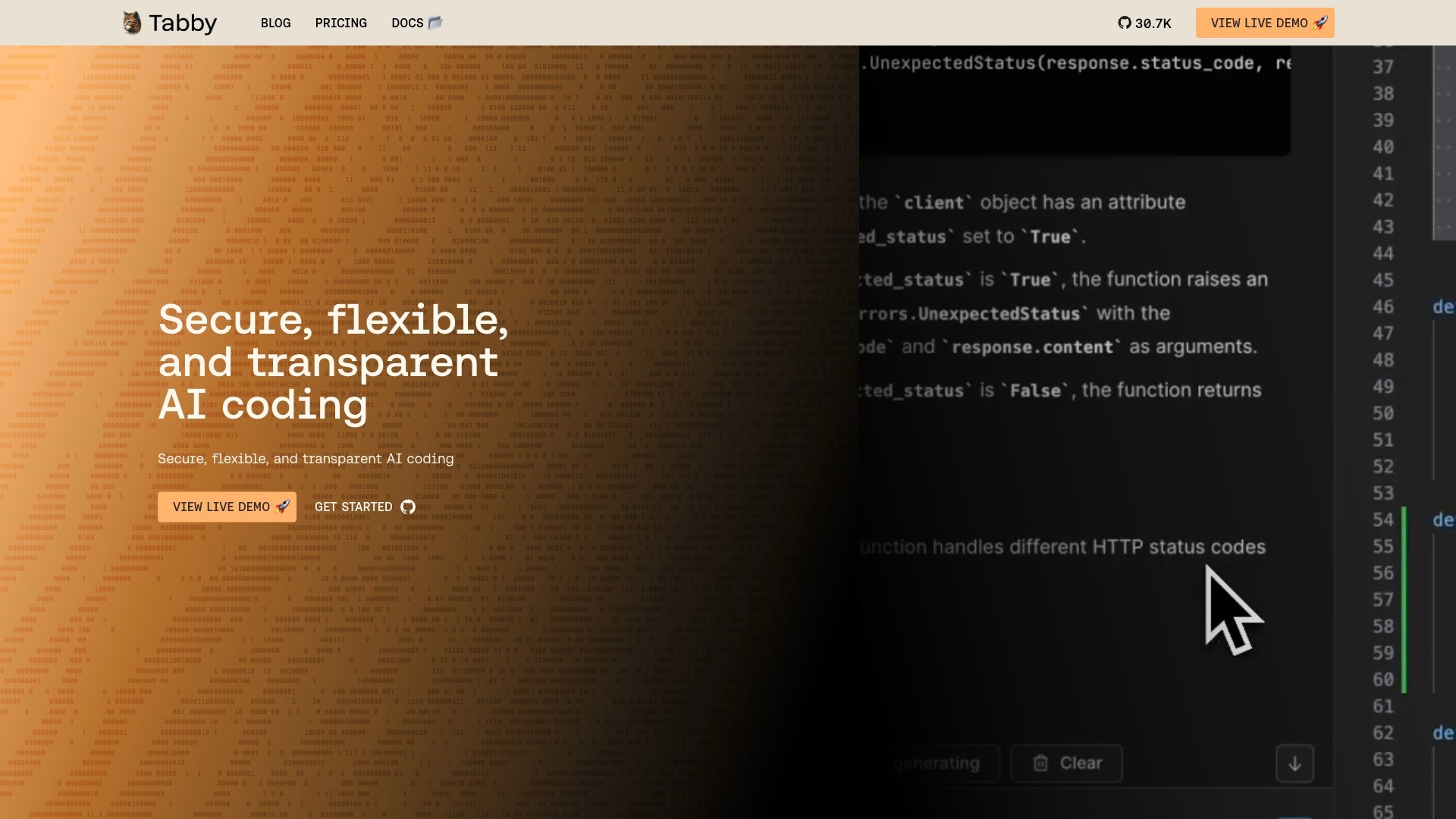
Task: Click the rocket icon in hero demo button
Action: coord(282,507)
